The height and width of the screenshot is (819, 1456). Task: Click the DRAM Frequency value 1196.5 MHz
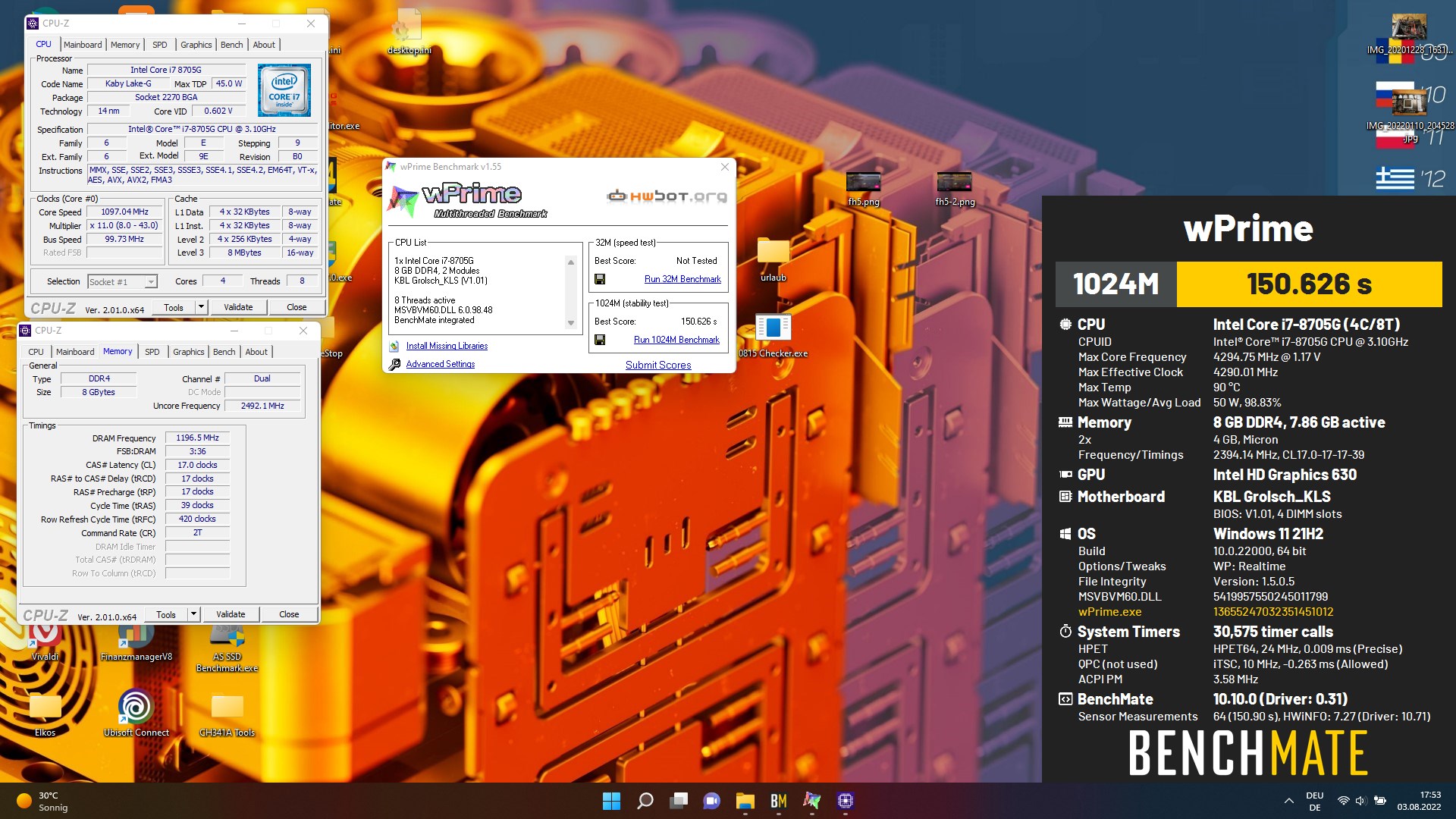click(197, 438)
